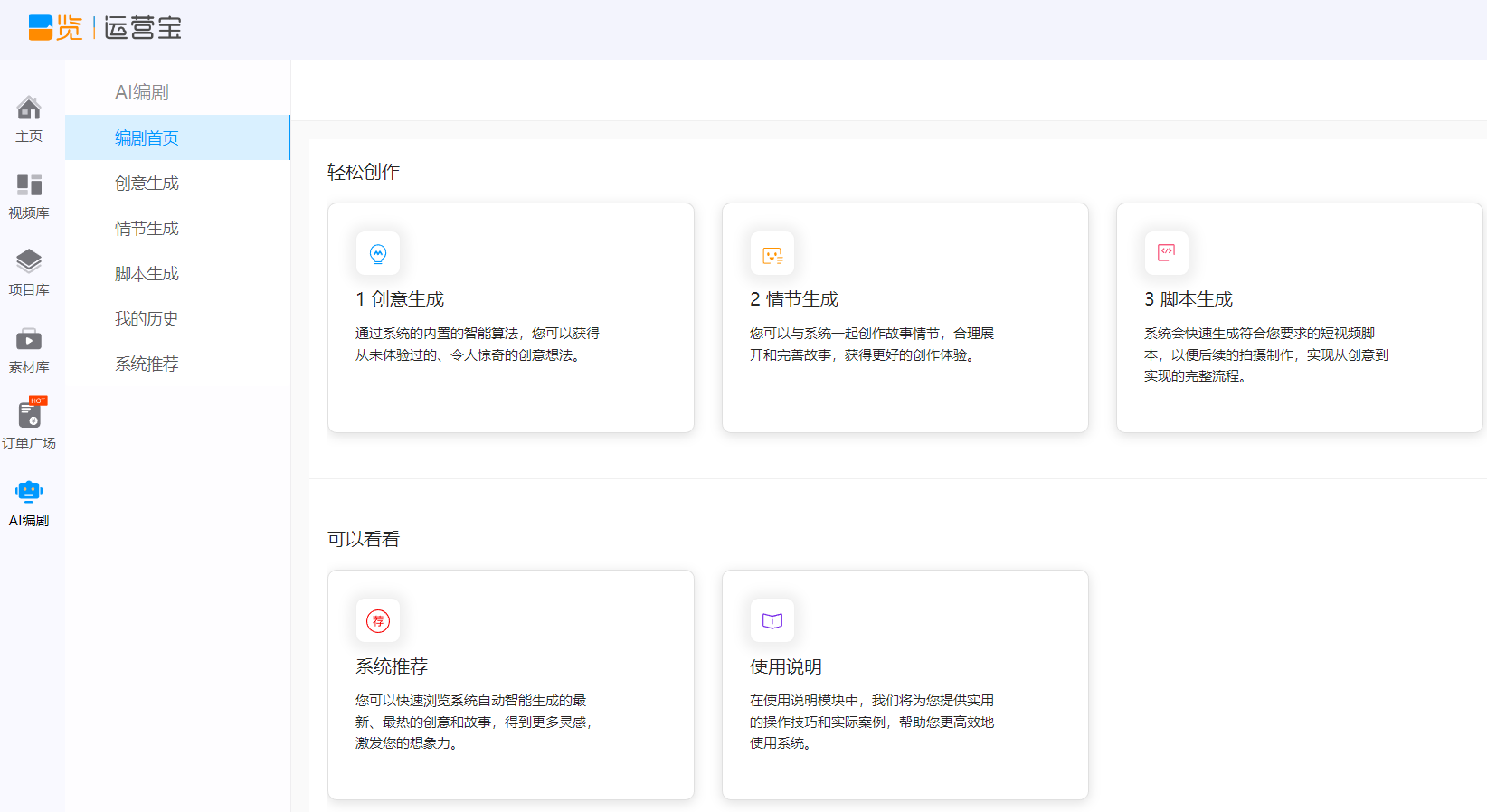Open the 订单广场 icon with HOT badge
The width and height of the screenshot is (1487, 812).
(29, 415)
